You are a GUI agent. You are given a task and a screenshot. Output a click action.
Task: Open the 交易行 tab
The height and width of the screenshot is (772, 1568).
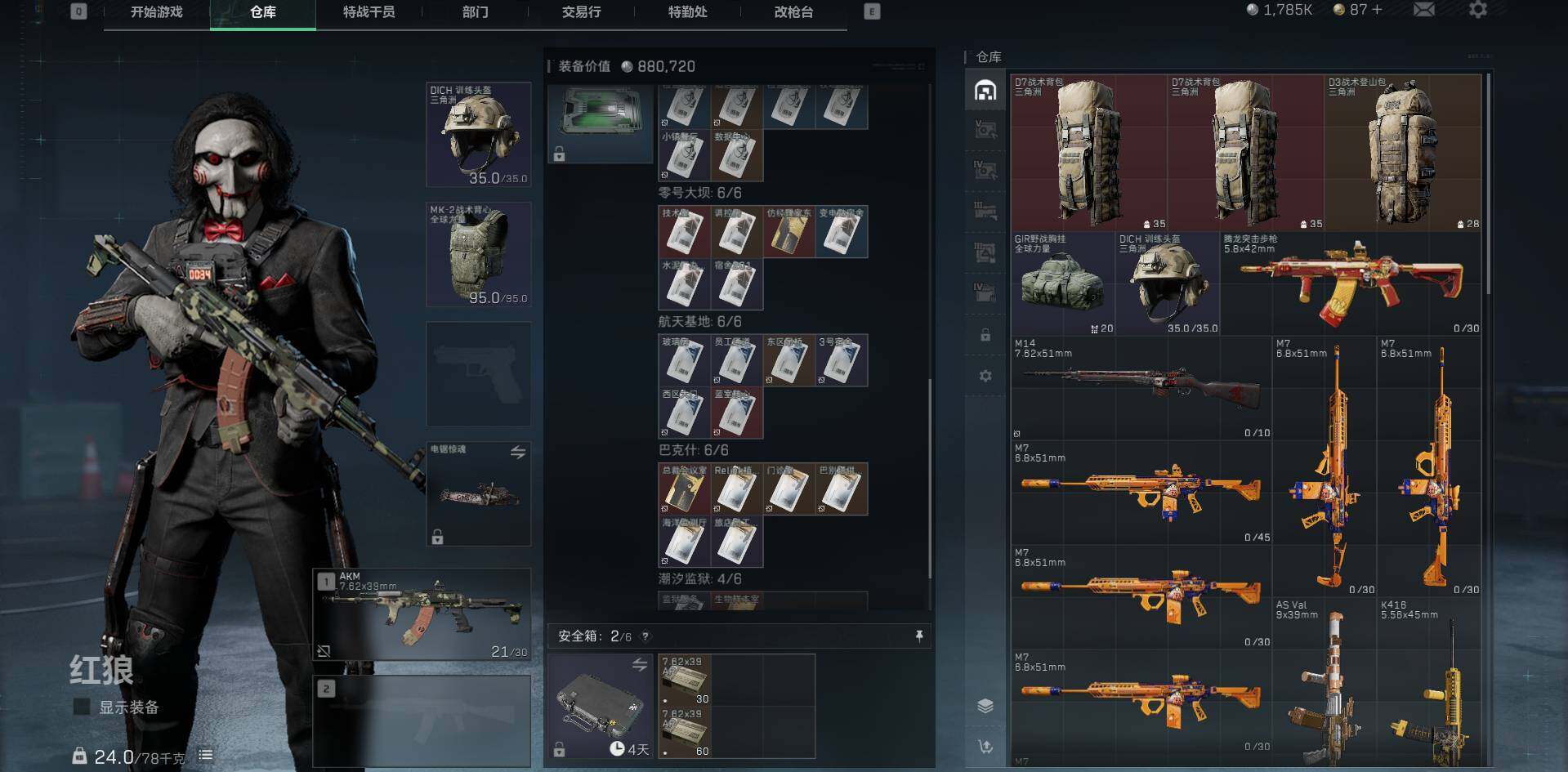coord(582,12)
